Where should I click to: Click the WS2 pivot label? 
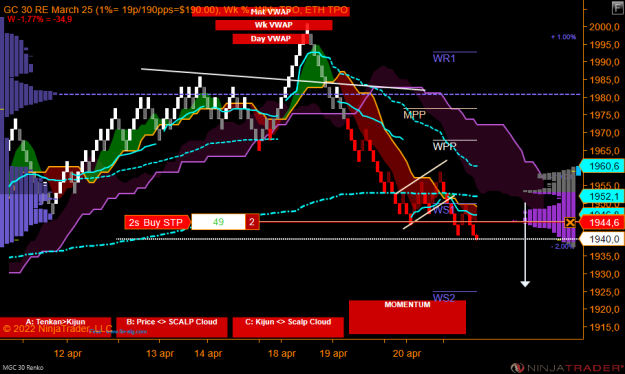click(x=444, y=298)
